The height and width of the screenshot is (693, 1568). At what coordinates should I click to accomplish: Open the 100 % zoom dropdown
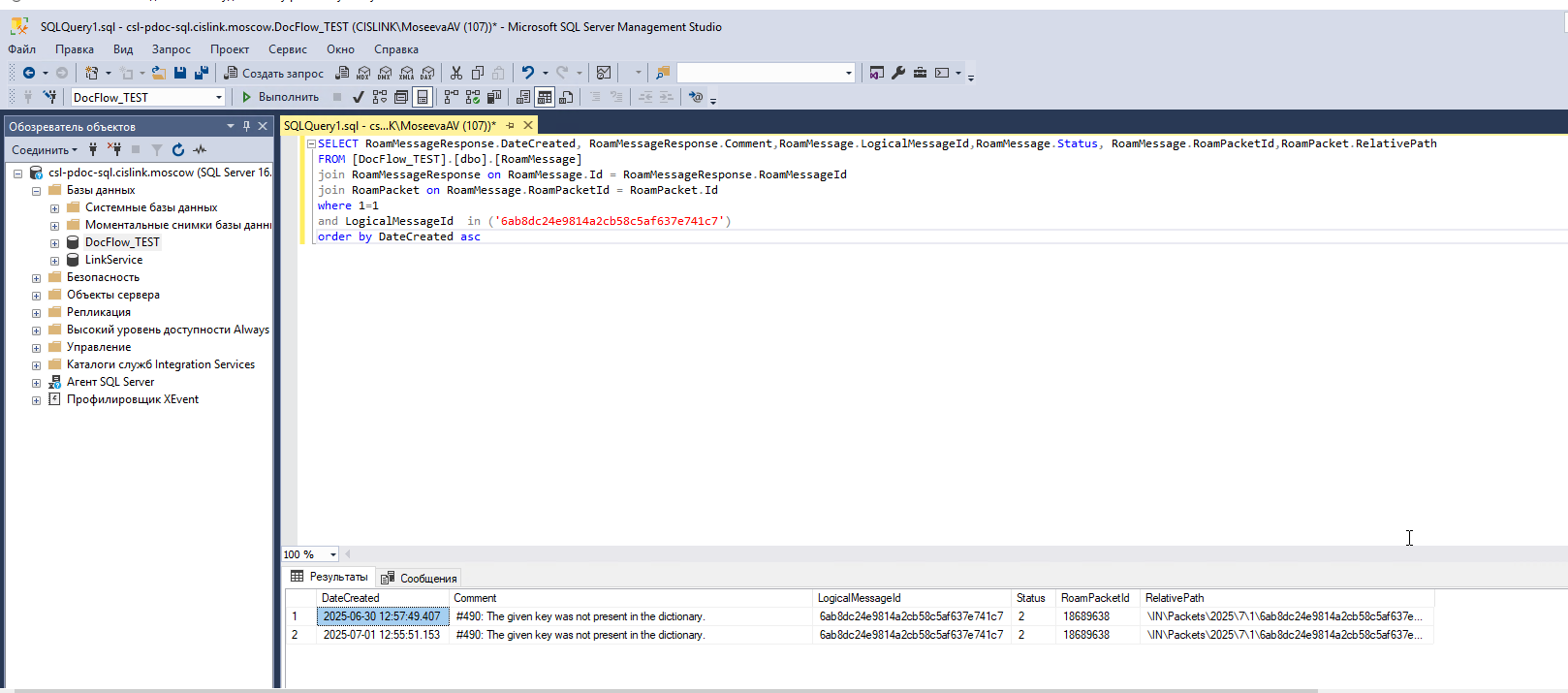tap(332, 554)
